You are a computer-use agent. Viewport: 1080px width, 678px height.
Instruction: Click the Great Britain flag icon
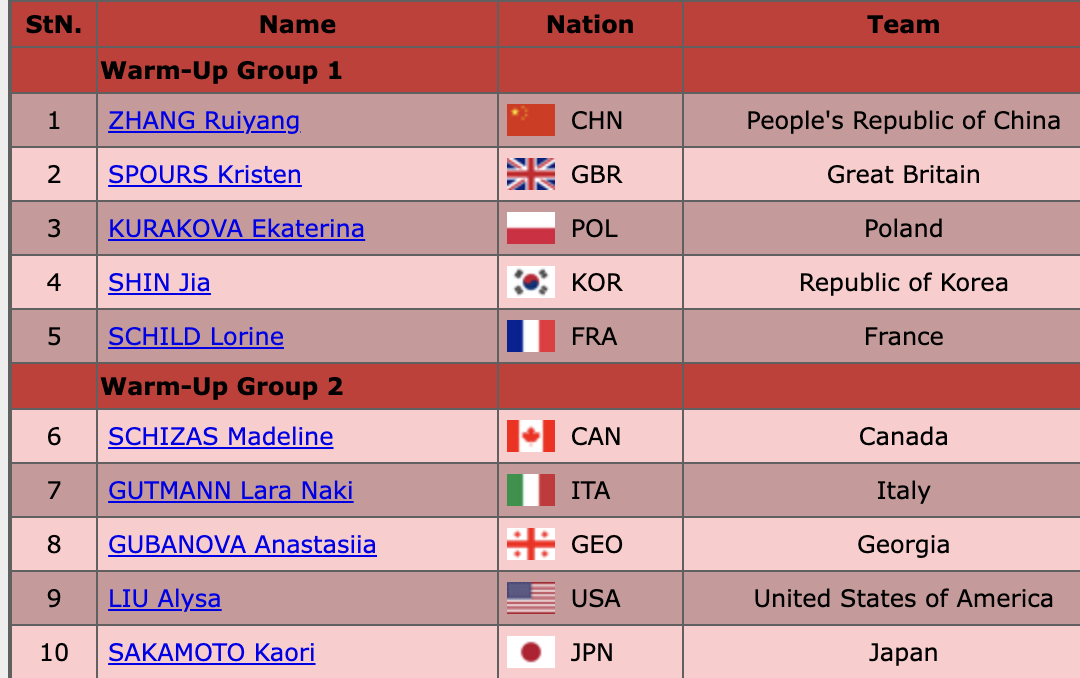[x=530, y=175]
